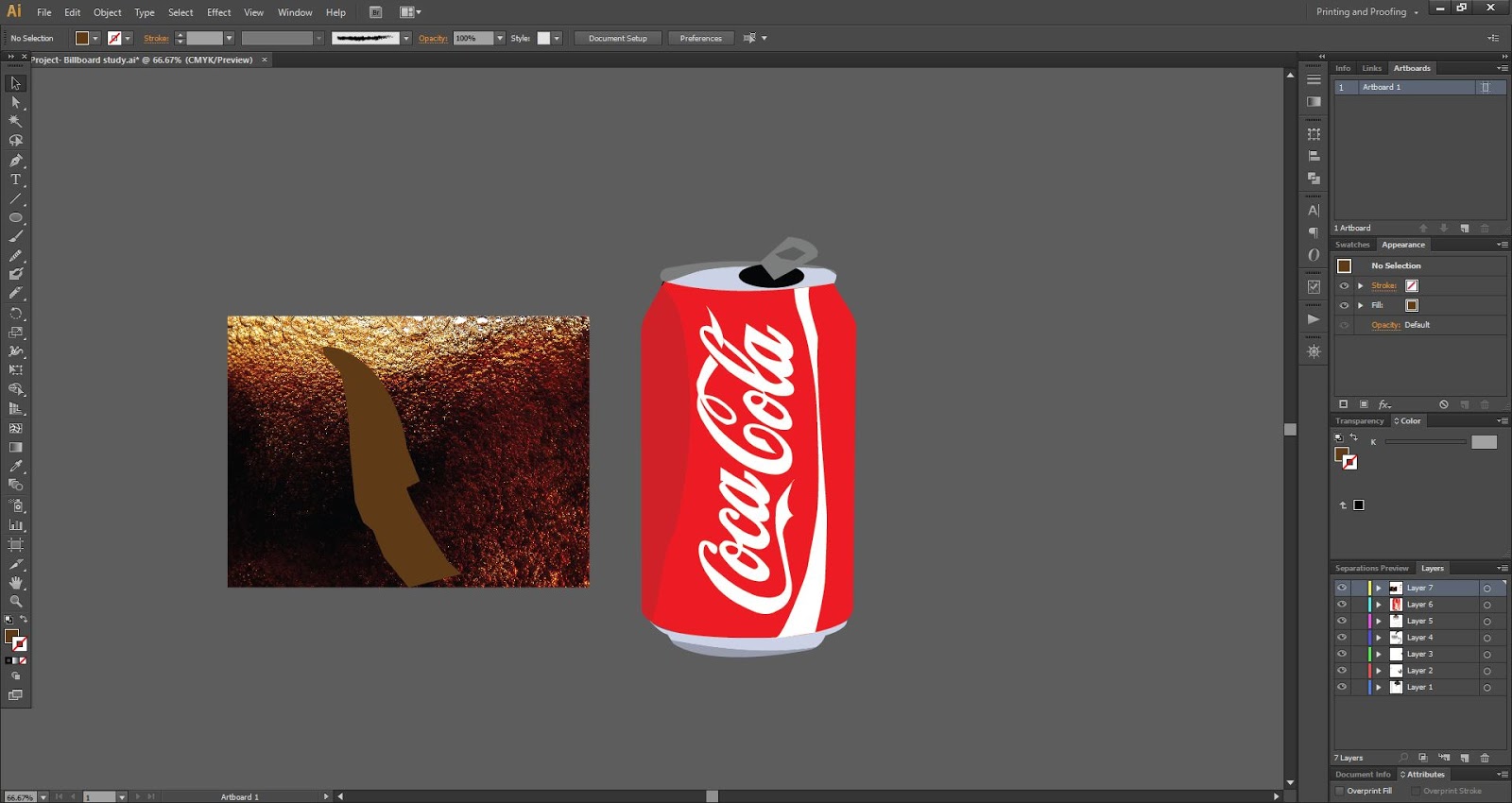This screenshot has height=803, width=1512.
Task: Open the fill color dropdown in control bar
Action: pyautogui.click(x=95, y=39)
